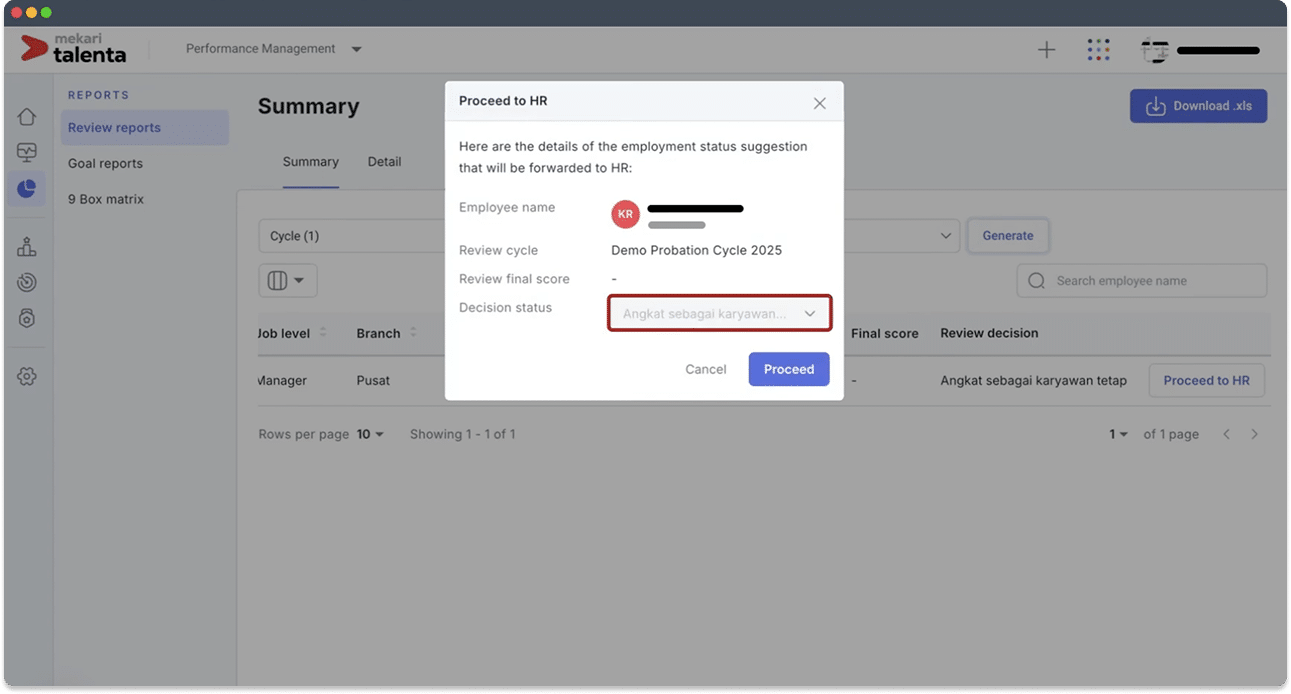1291x694 pixels.
Task: Open Goal reports in the sidebar
Action: pos(105,164)
